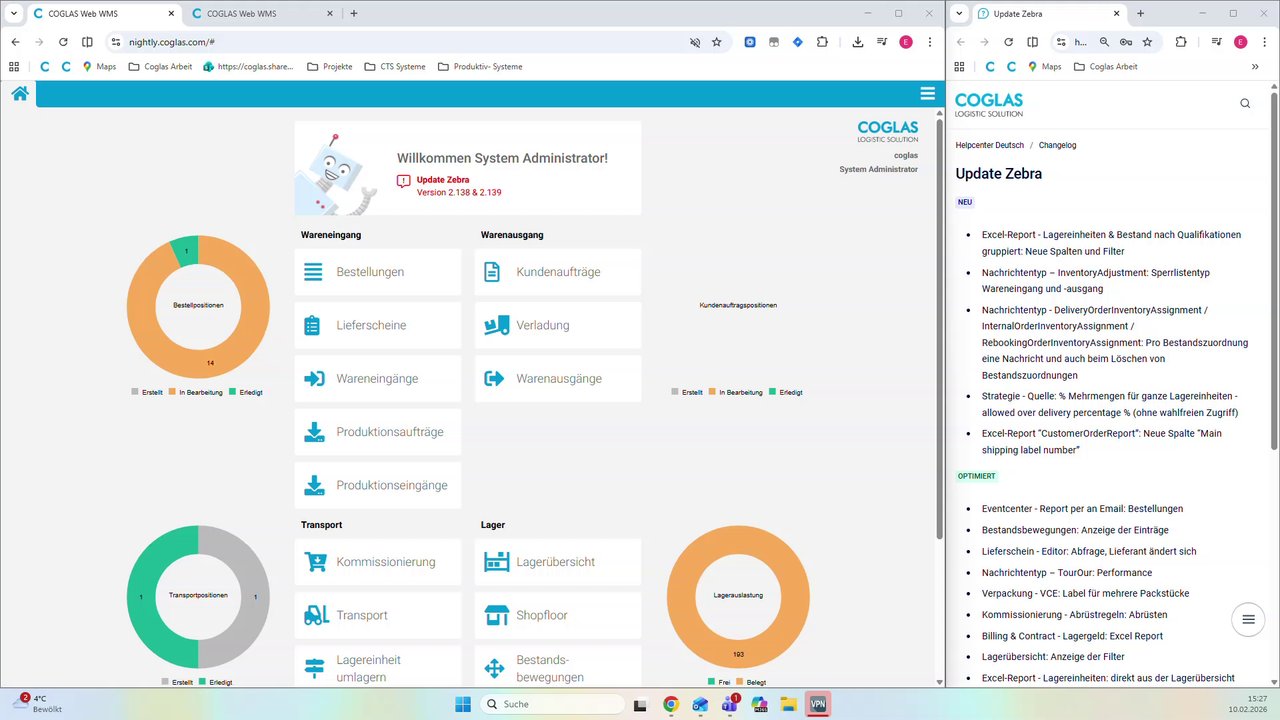Click the Windows Start button
This screenshot has width=1280, height=720.
(x=463, y=704)
